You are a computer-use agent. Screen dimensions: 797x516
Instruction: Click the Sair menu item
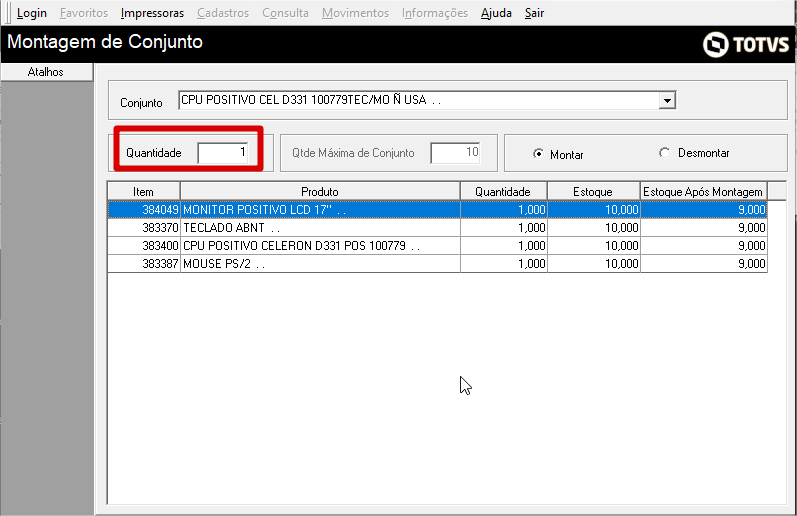click(x=534, y=13)
